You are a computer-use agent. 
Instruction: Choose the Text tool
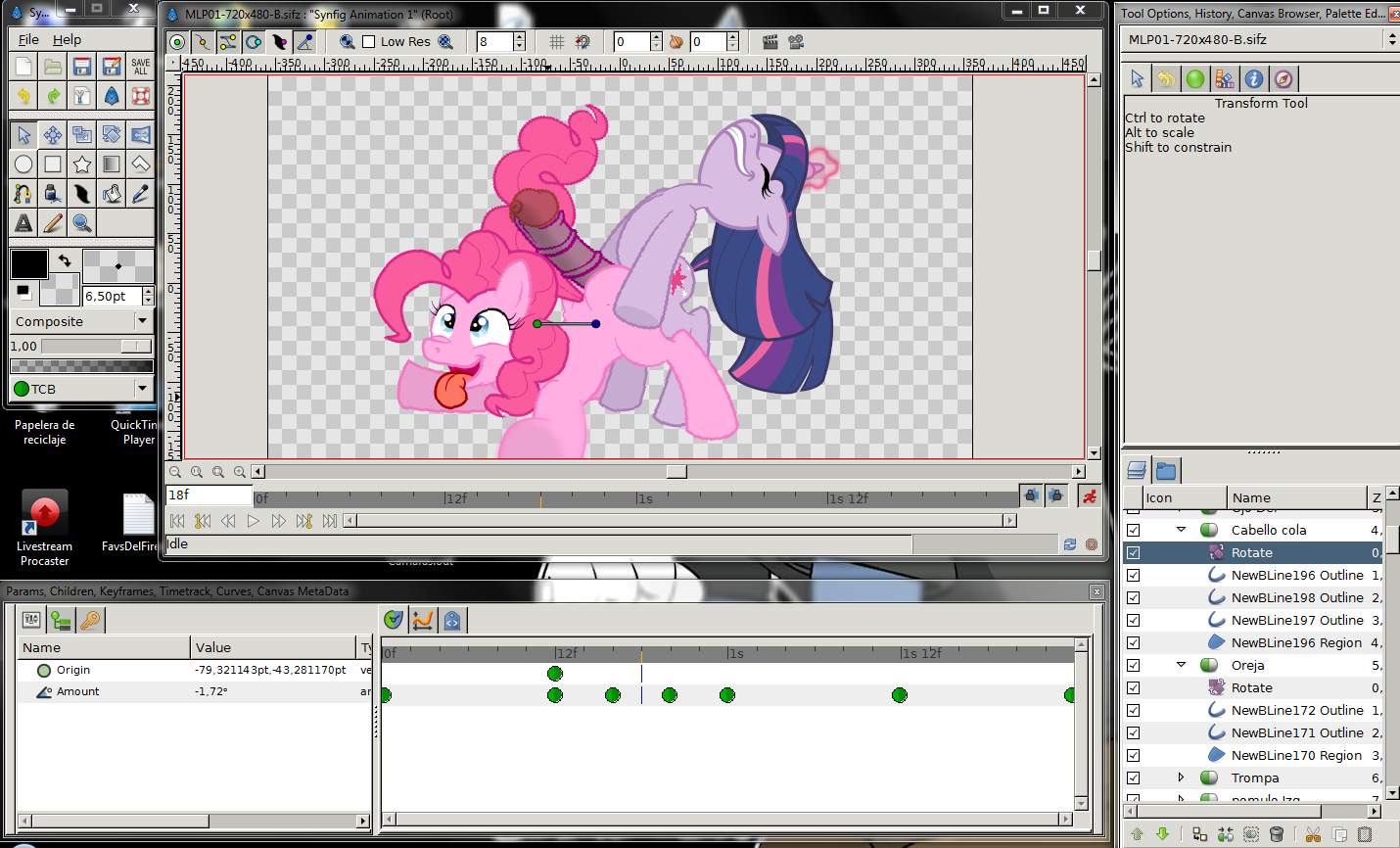tap(23, 223)
